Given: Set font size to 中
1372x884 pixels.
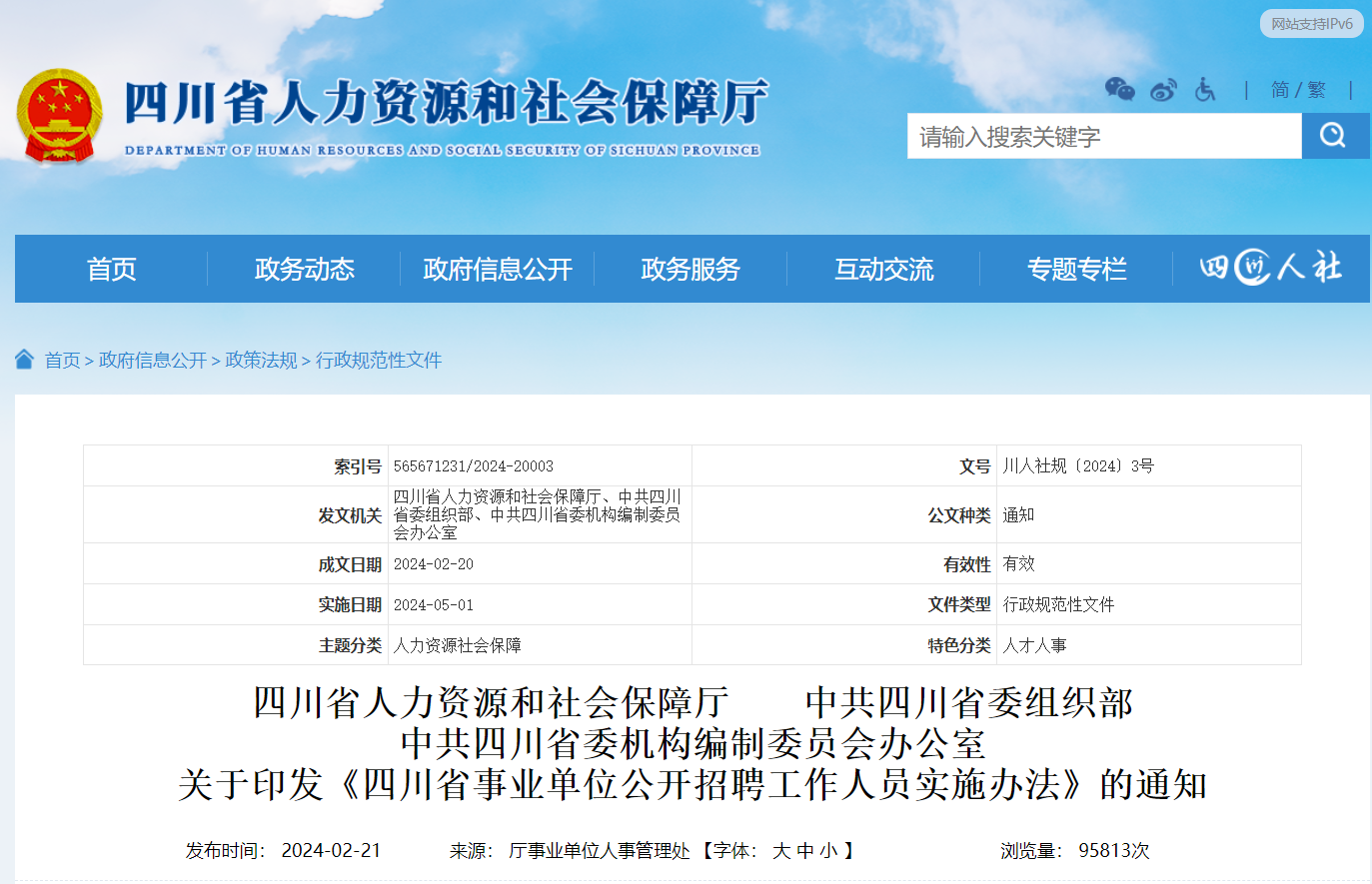Looking at the screenshot, I should click(x=805, y=851).
